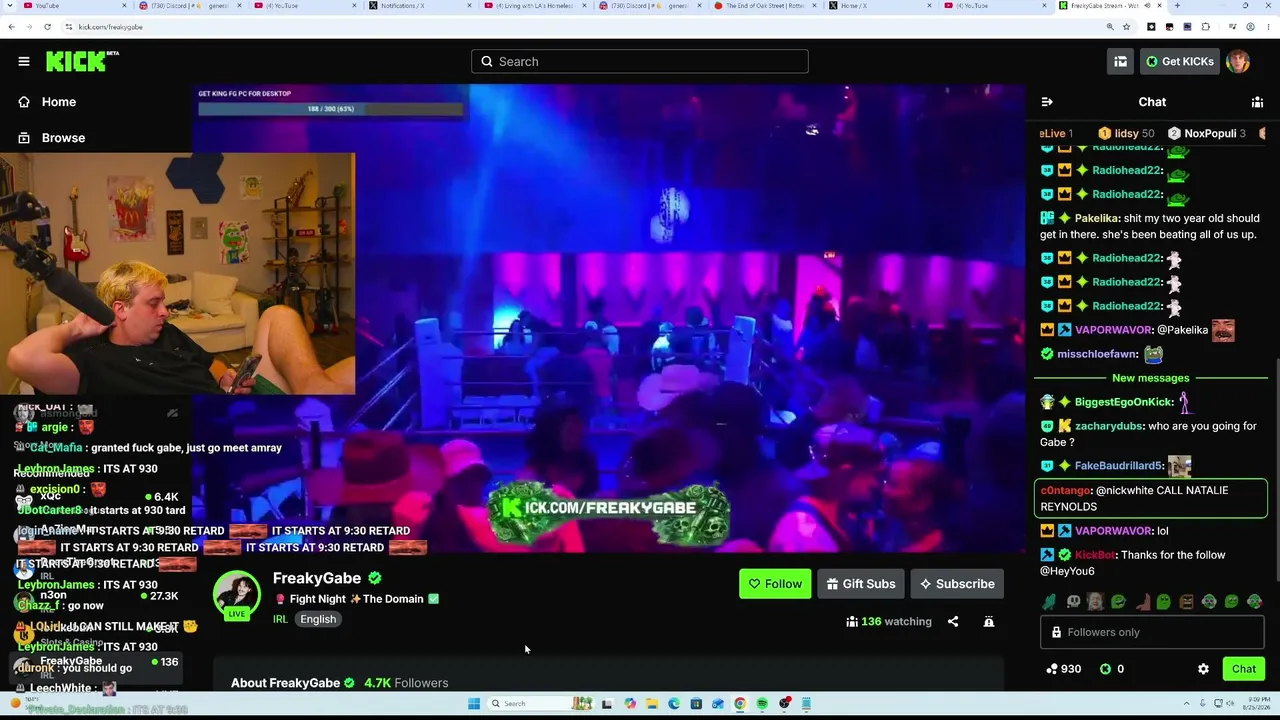
Task: Show hidden system tray icons
Action: pos(1188,704)
